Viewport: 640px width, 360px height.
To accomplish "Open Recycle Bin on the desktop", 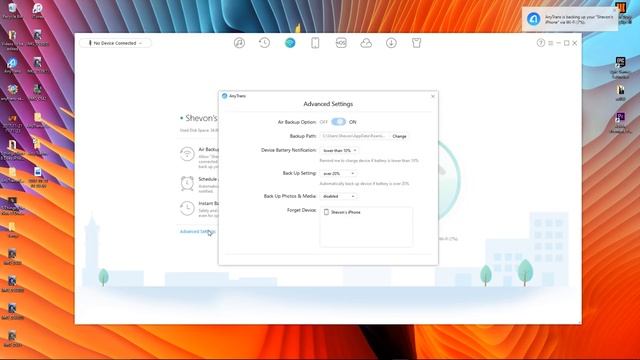I will coord(12,11).
